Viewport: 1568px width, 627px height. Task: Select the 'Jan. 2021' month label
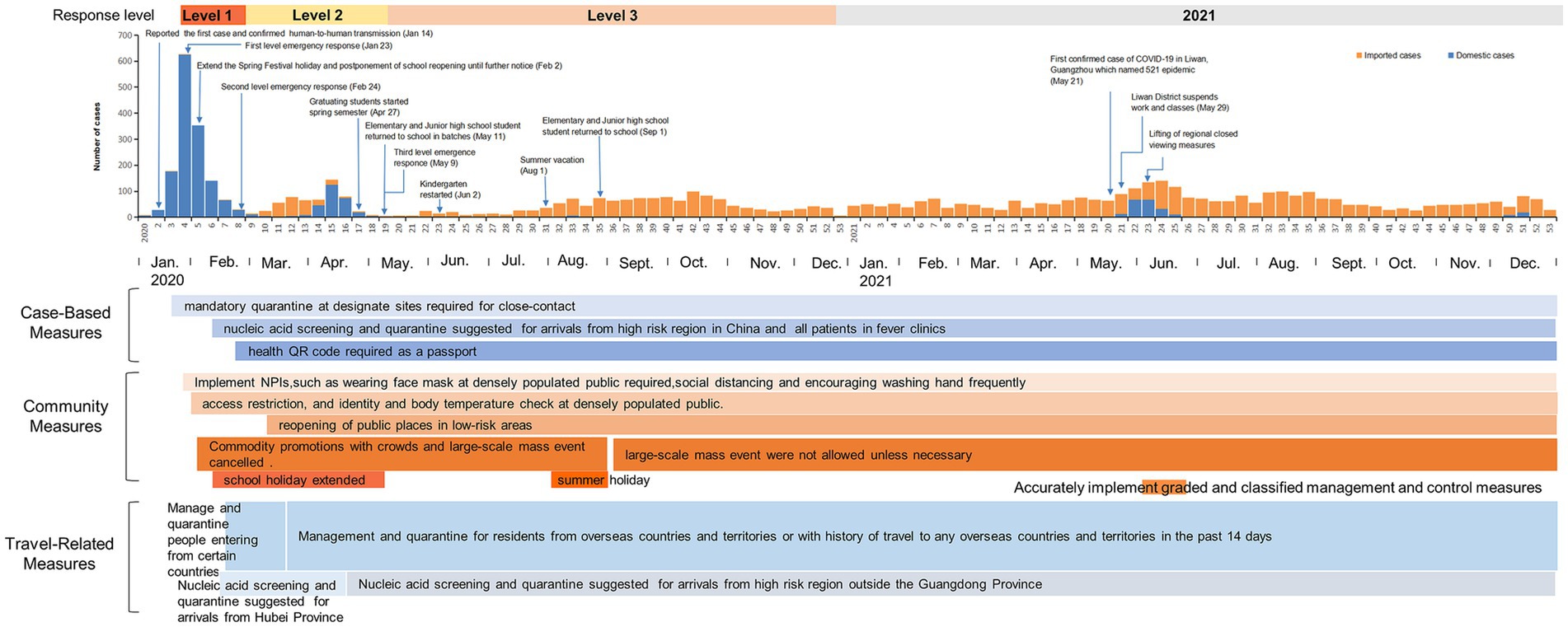875,271
